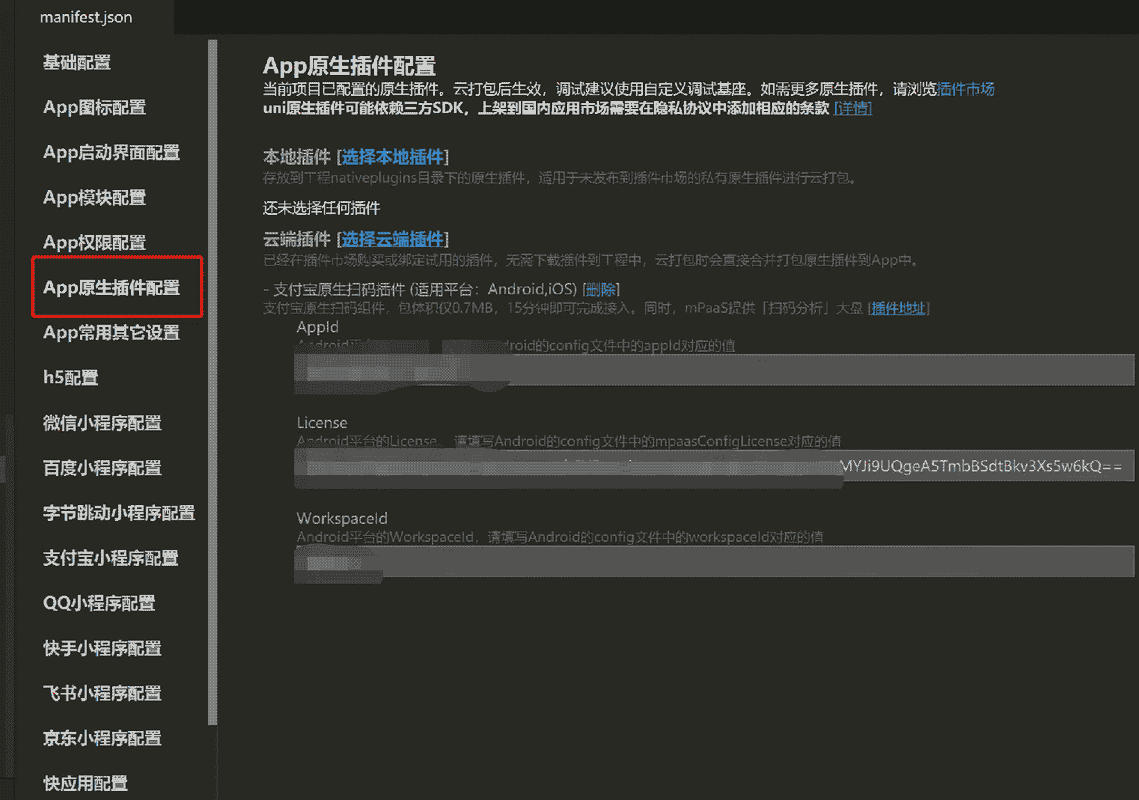Open App启动界面配置 section
Viewport: 1139px width, 800px height.
111,153
